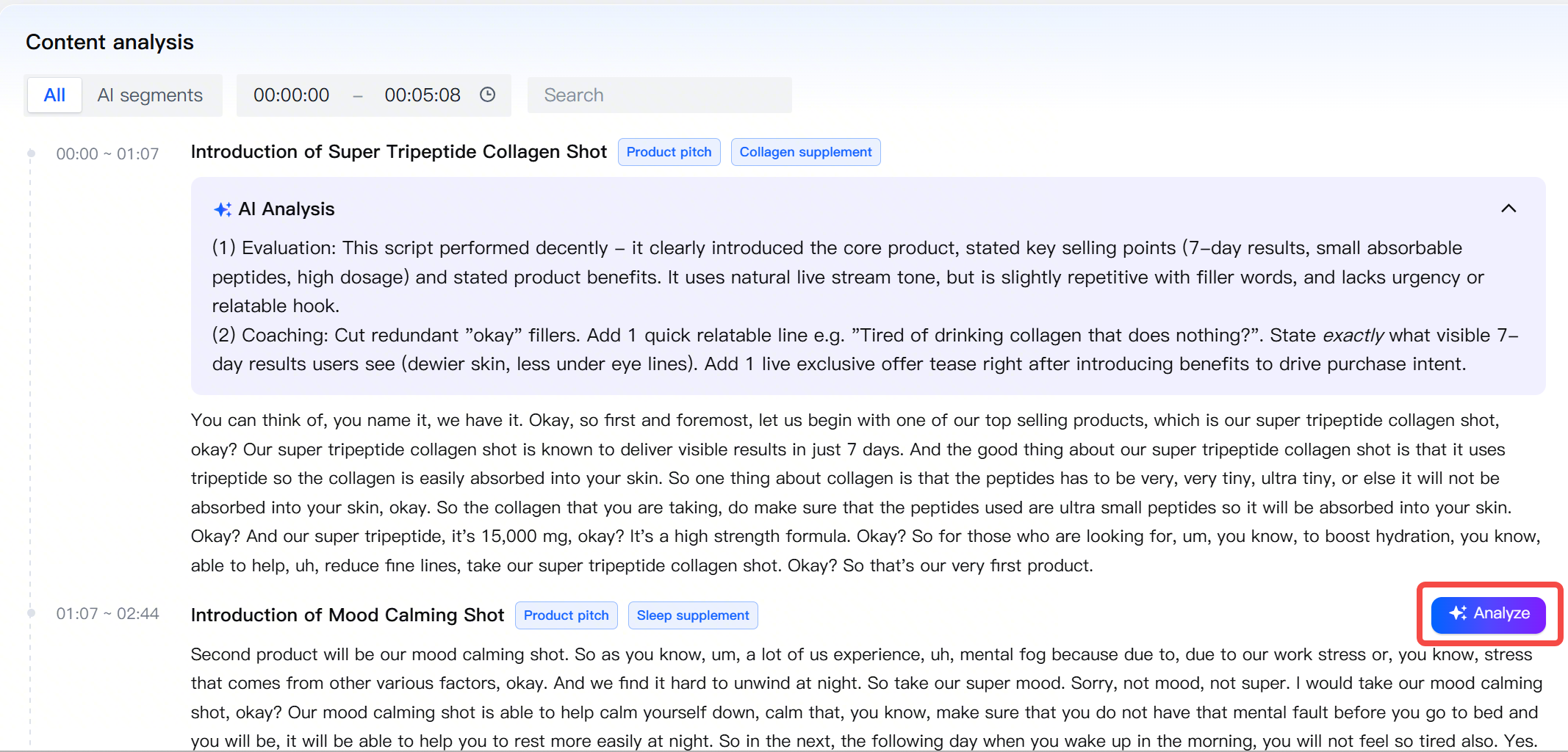Select the All tab
This screenshot has width=1568, height=752.
[x=54, y=95]
